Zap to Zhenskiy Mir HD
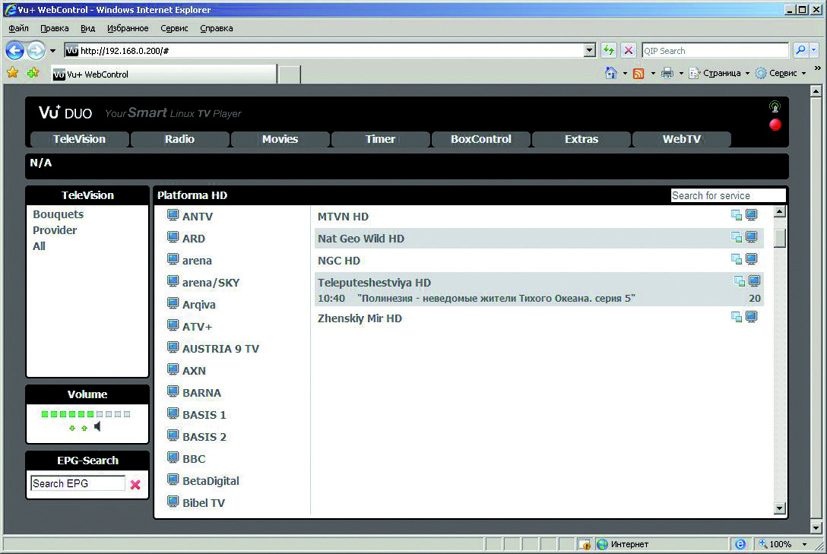The height and width of the screenshot is (554, 827). (x=360, y=319)
